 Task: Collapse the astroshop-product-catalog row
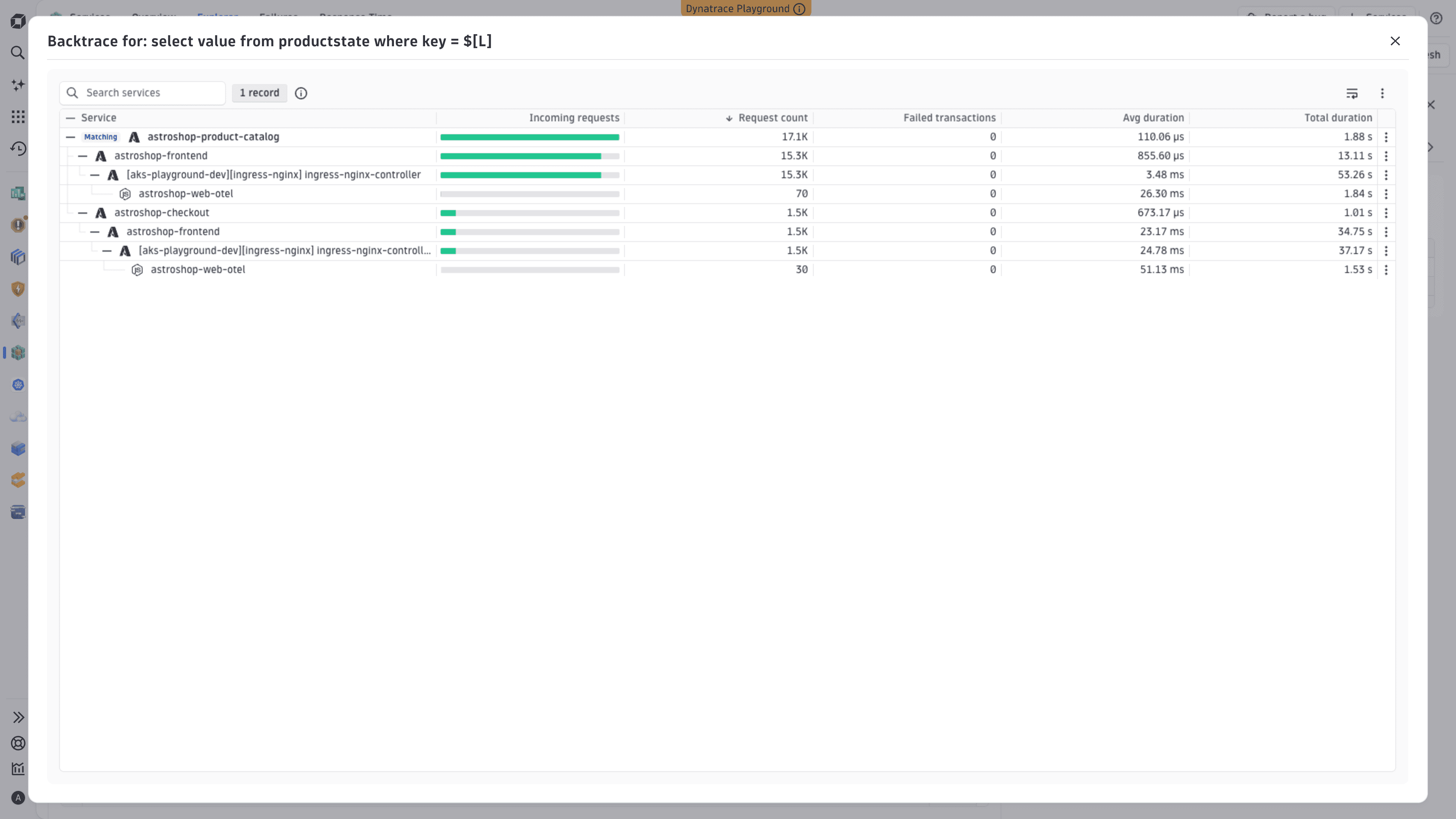tap(71, 137)
